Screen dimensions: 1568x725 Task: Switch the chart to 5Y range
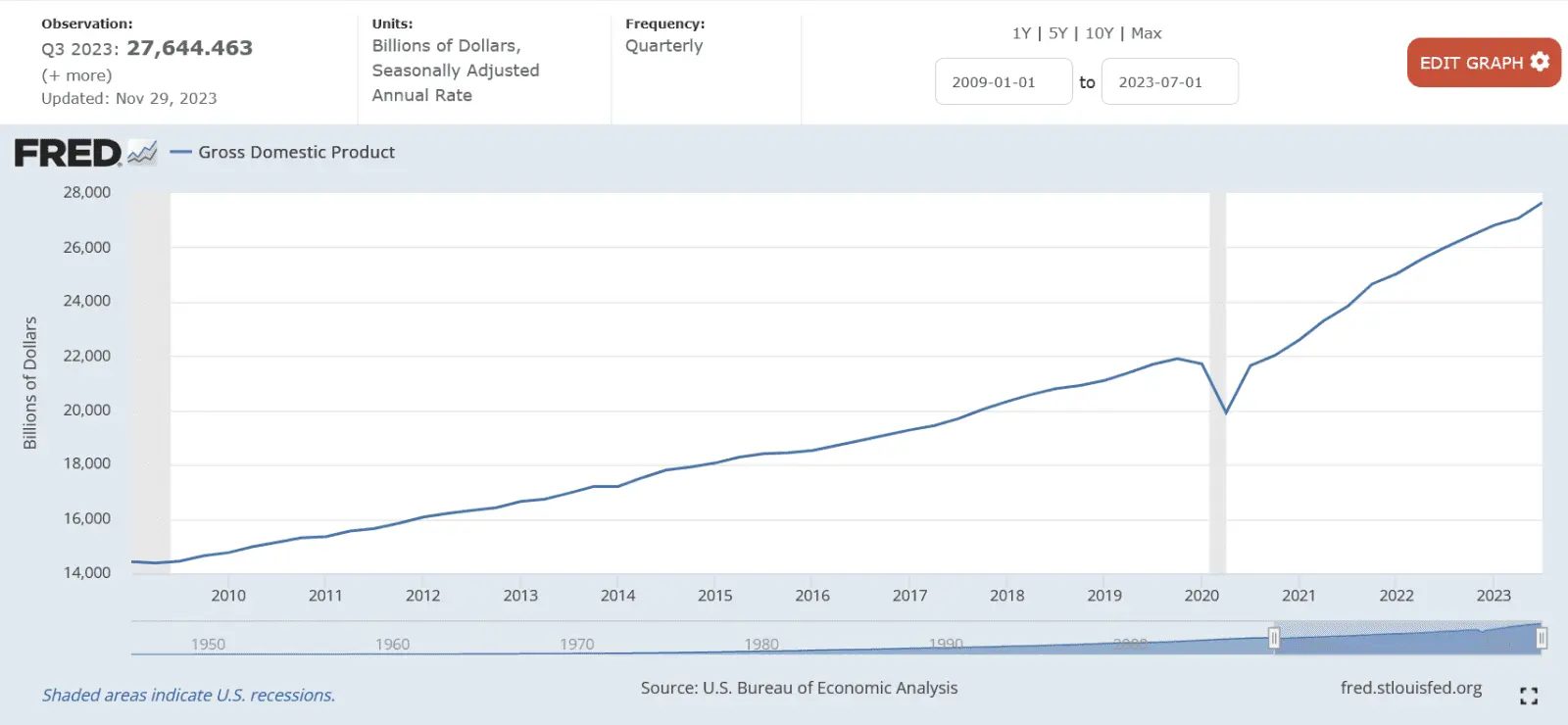point(1057,33)
